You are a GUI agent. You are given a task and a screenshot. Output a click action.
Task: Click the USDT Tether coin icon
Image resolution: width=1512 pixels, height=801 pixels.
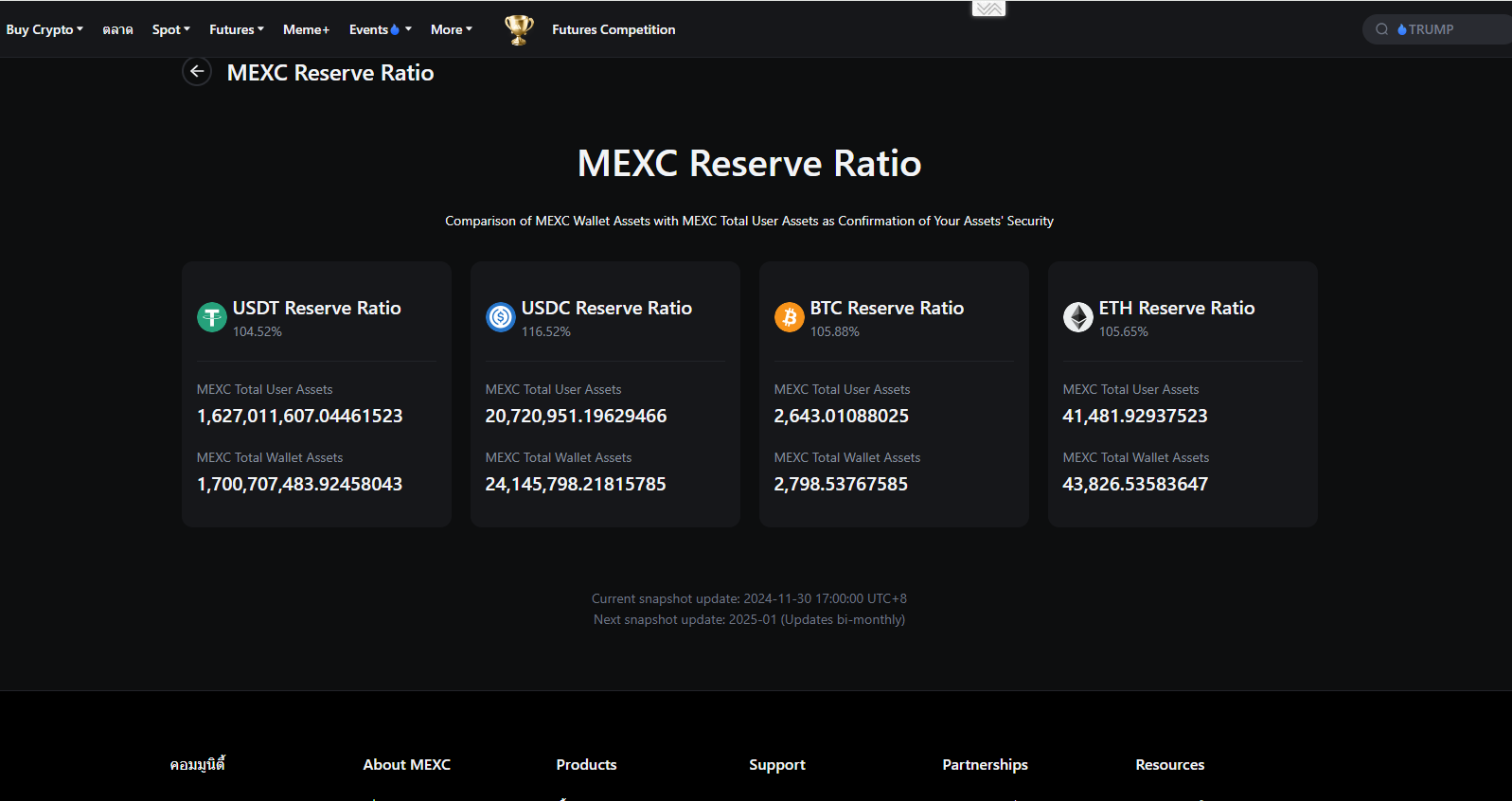click(x=212, y=317)
